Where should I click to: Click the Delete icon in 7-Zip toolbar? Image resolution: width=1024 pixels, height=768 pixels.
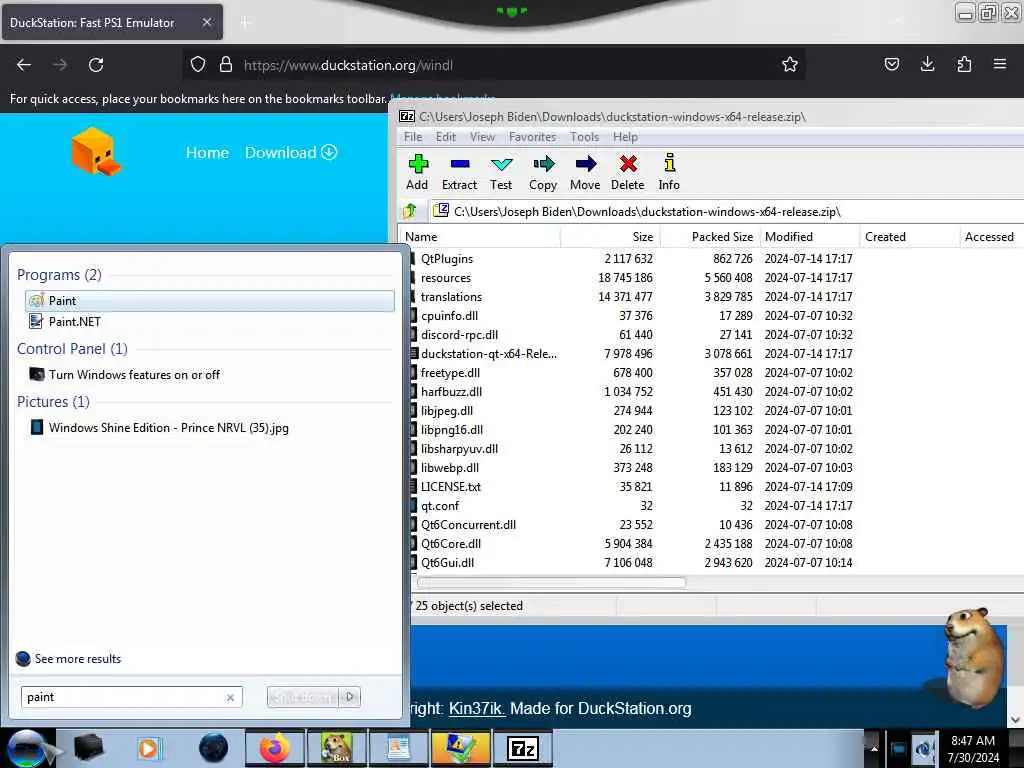click(x=628, y=172)
